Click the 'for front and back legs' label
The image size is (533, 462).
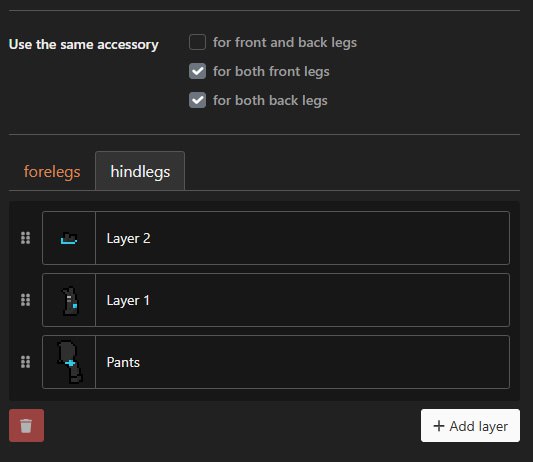click(x=285, y=42)
